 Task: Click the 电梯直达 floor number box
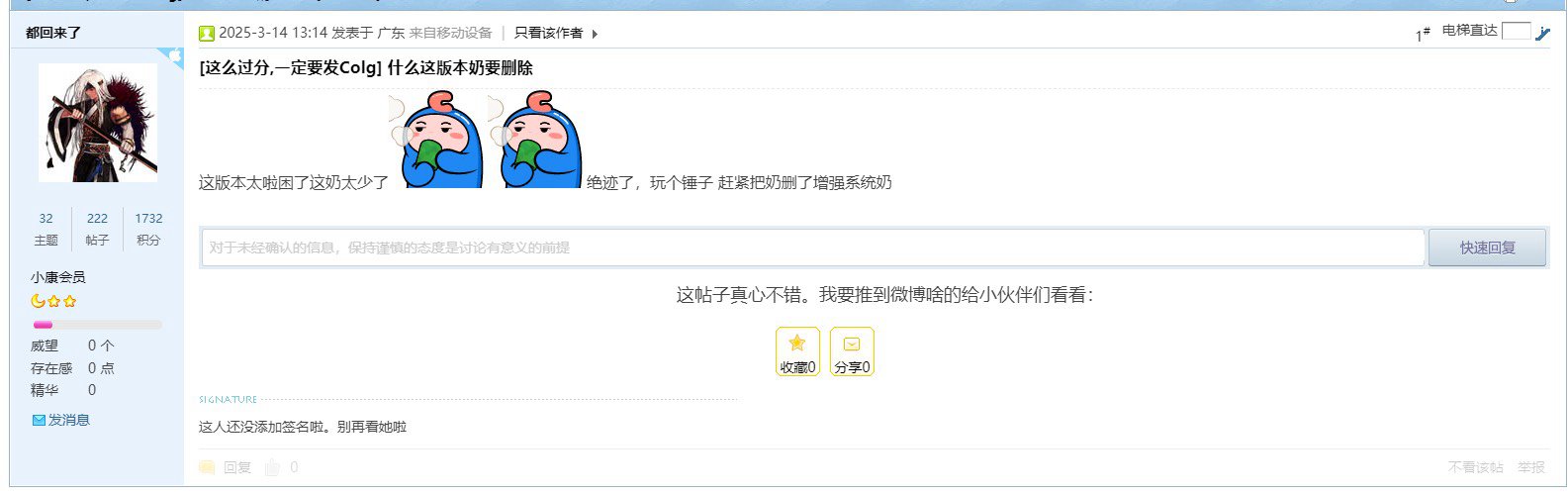click(x=1516, y=31)
